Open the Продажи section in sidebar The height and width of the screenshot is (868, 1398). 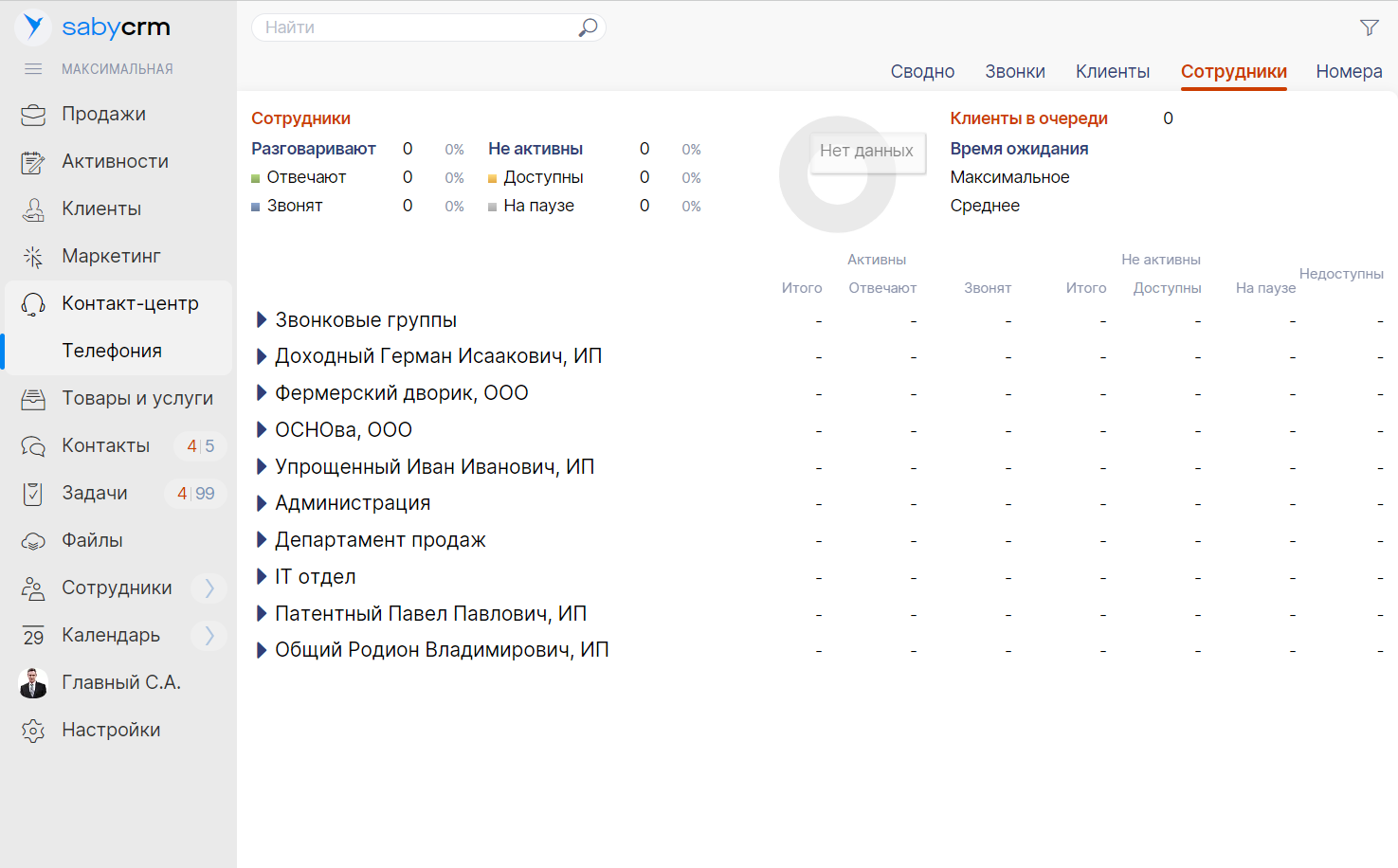104,114
